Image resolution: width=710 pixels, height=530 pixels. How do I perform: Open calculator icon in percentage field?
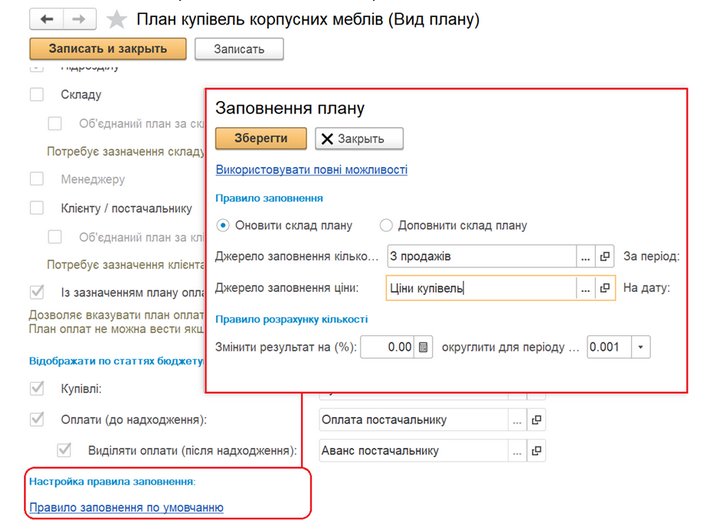click(x=424, y=347)
